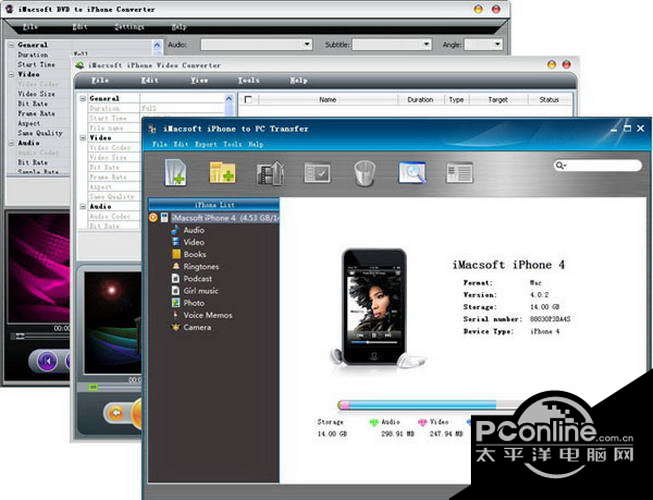Open Settings menu in DVD to iPhone Converter
The height and width of the screenshot is (500, 653).
(129, 27)
